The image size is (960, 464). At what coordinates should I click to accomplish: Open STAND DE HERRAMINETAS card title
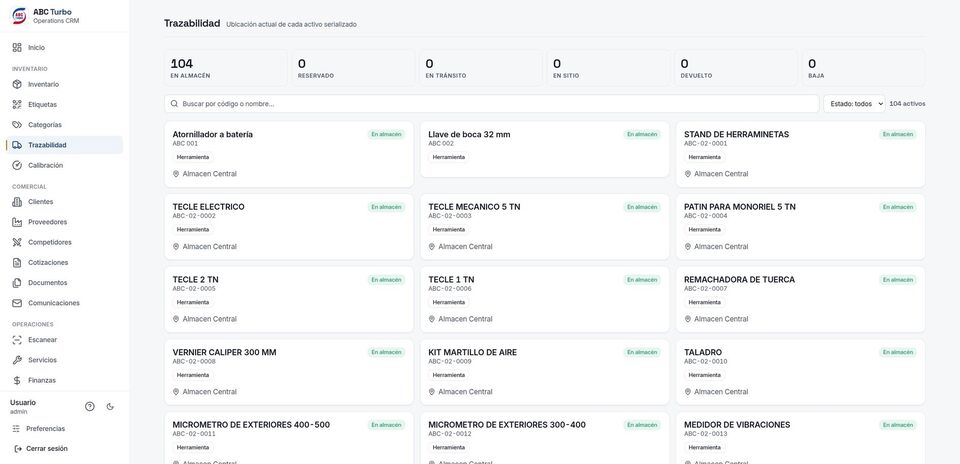pyautogui.click(x=736, y=135)
